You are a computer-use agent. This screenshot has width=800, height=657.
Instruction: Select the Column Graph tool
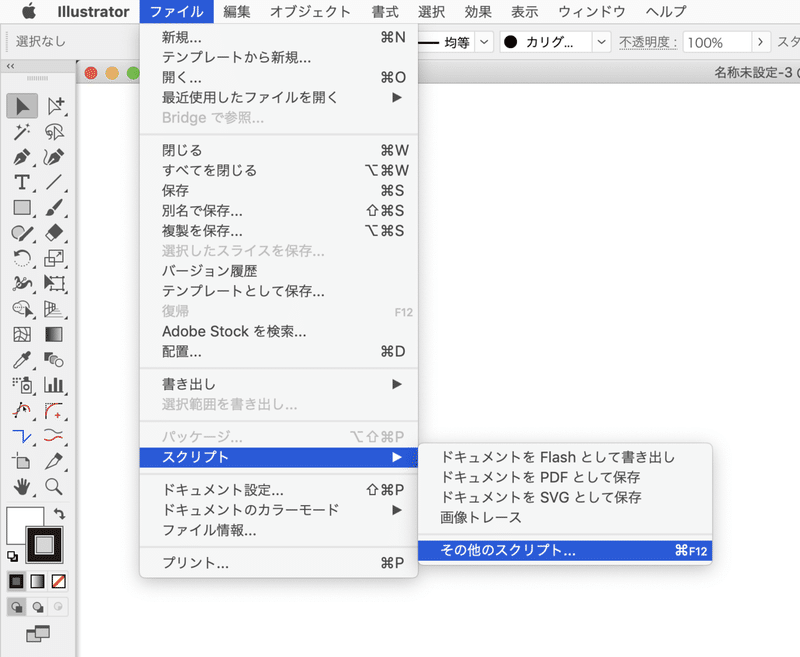click(54, 385)
